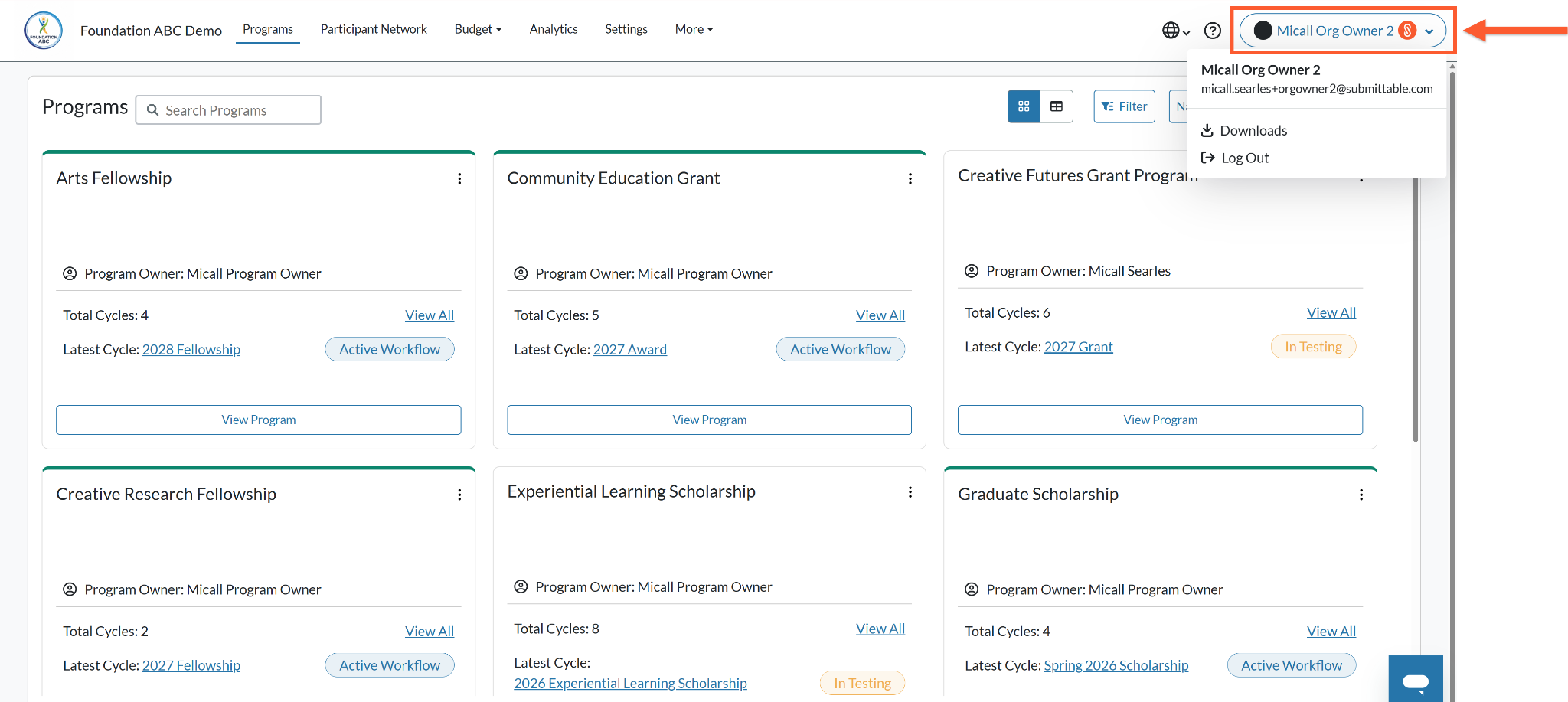This screenshot has width=1568, height=702.
Task: View all cycles for Community Education Grant
Action: (x=880, y=315)
